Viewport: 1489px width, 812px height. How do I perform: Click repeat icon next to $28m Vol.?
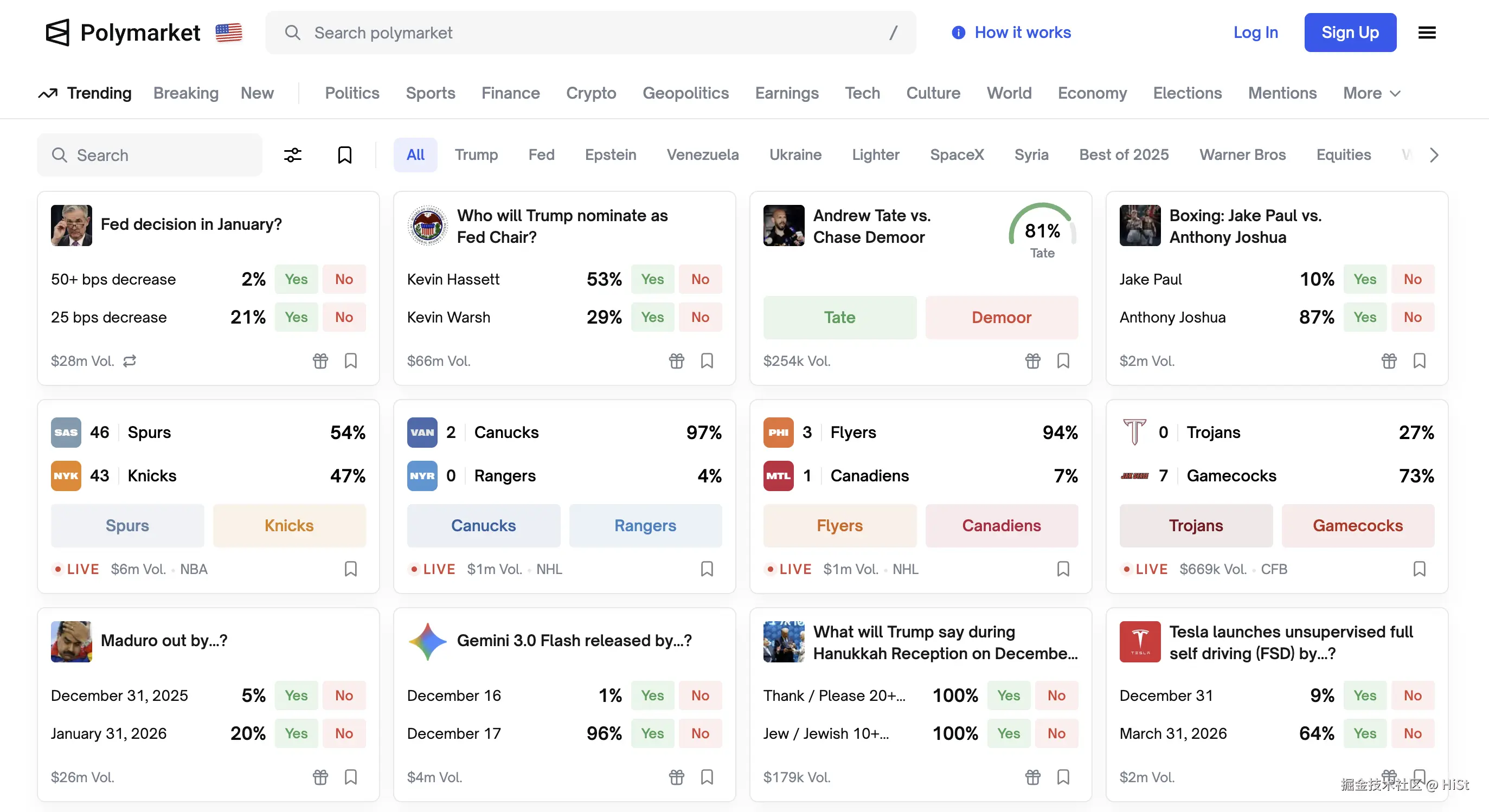[x=130, y=360]
